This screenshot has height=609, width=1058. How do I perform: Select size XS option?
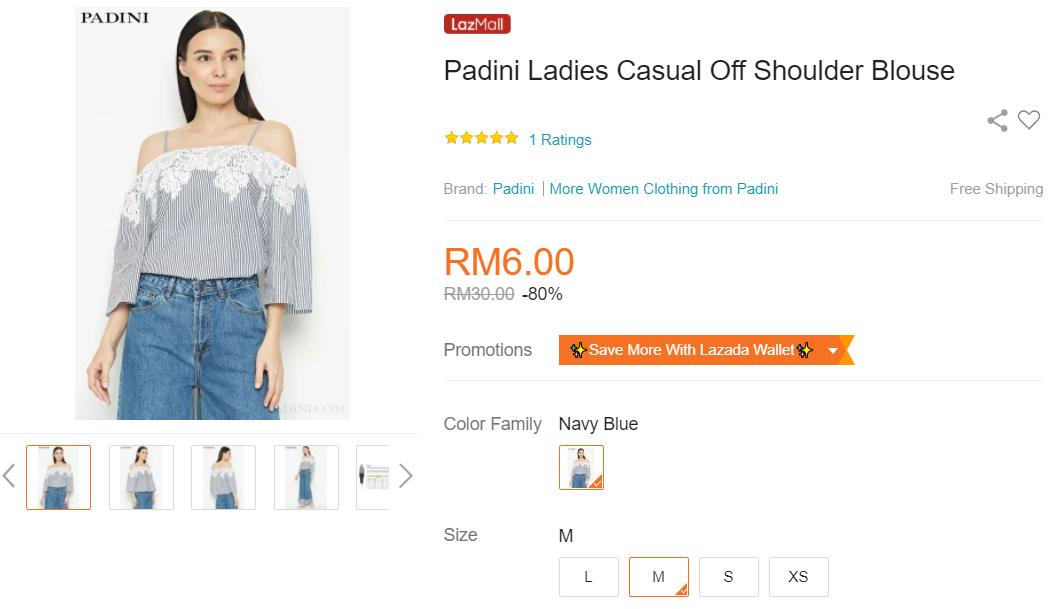click(x=798, y=577)
